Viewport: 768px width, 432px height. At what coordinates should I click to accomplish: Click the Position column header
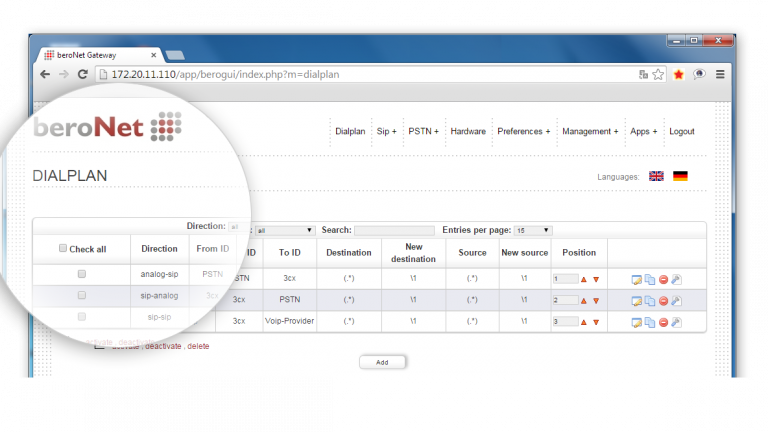(579, 253)
